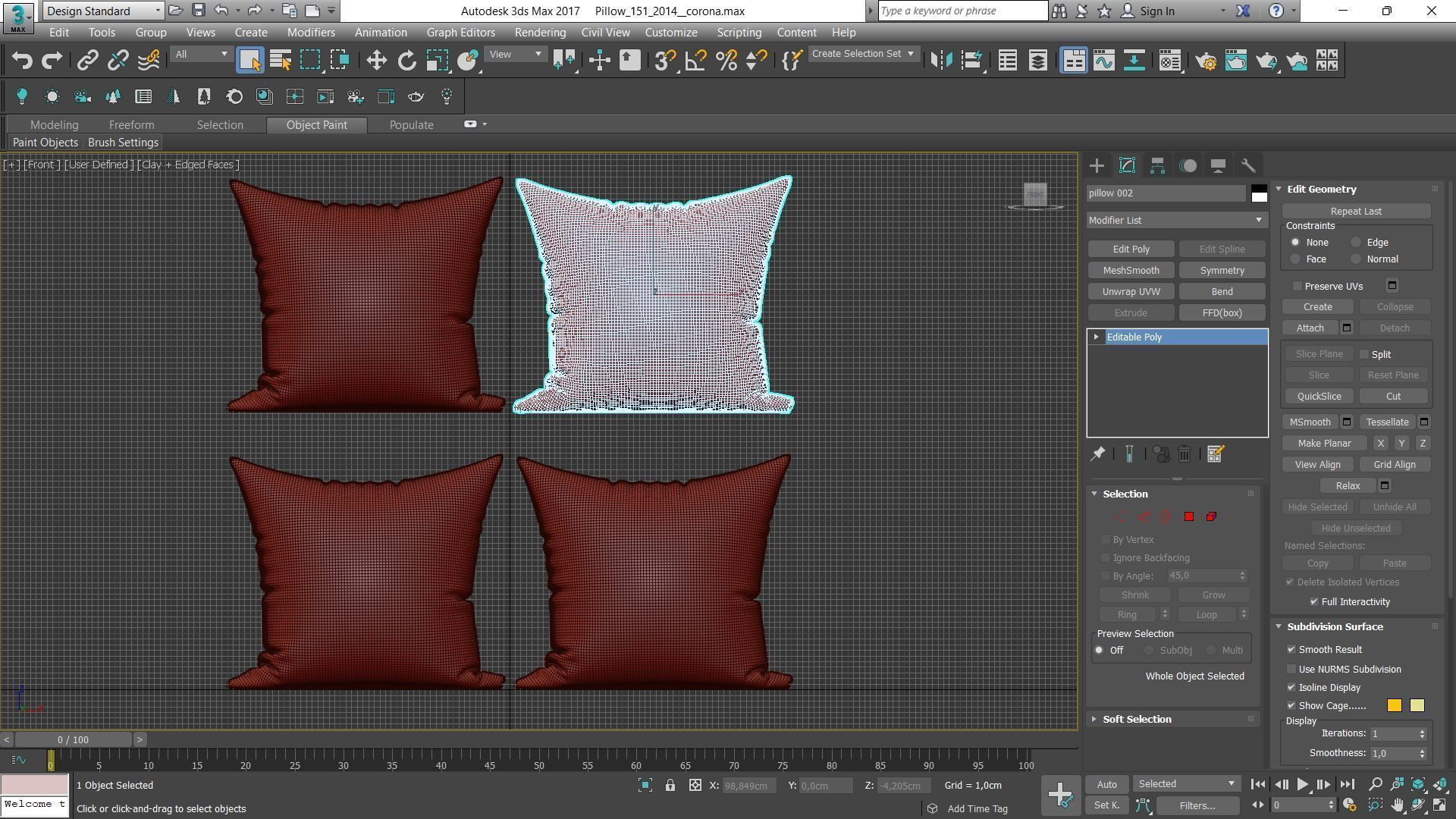1456x819 pixels.
Task: Expand the Editable Poly stack entry
Action: pyautogui.click(x=1097, y=337)
